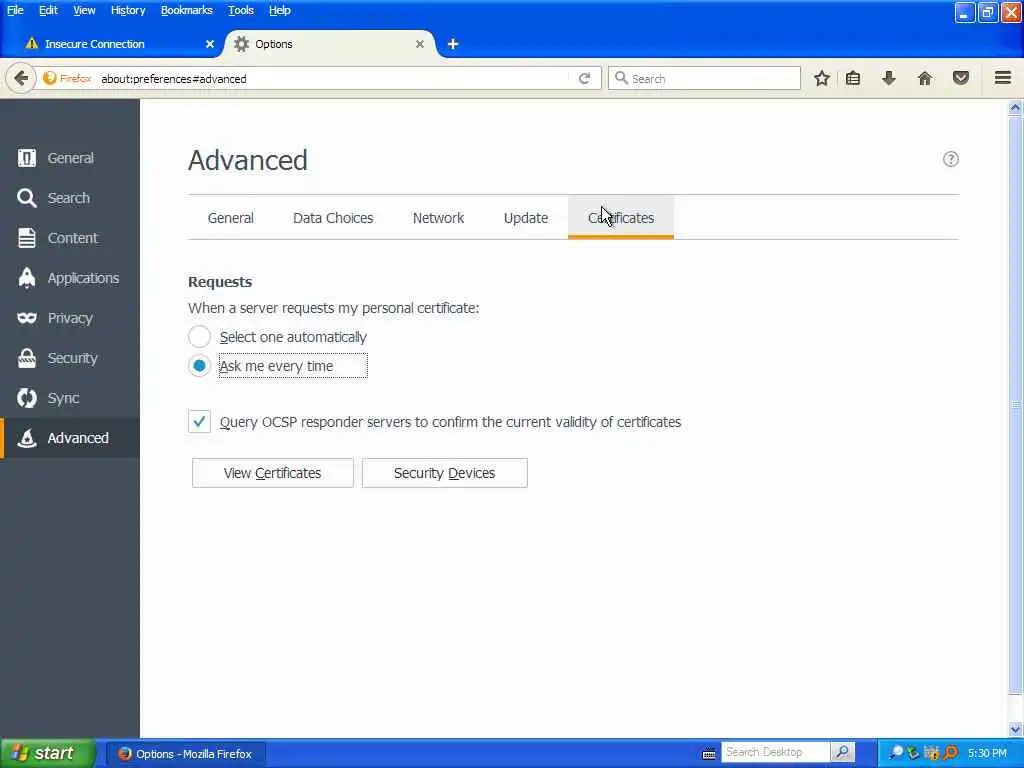Close the Options tab
This screenshot has width=1024, height=768.
click(420, 44)
